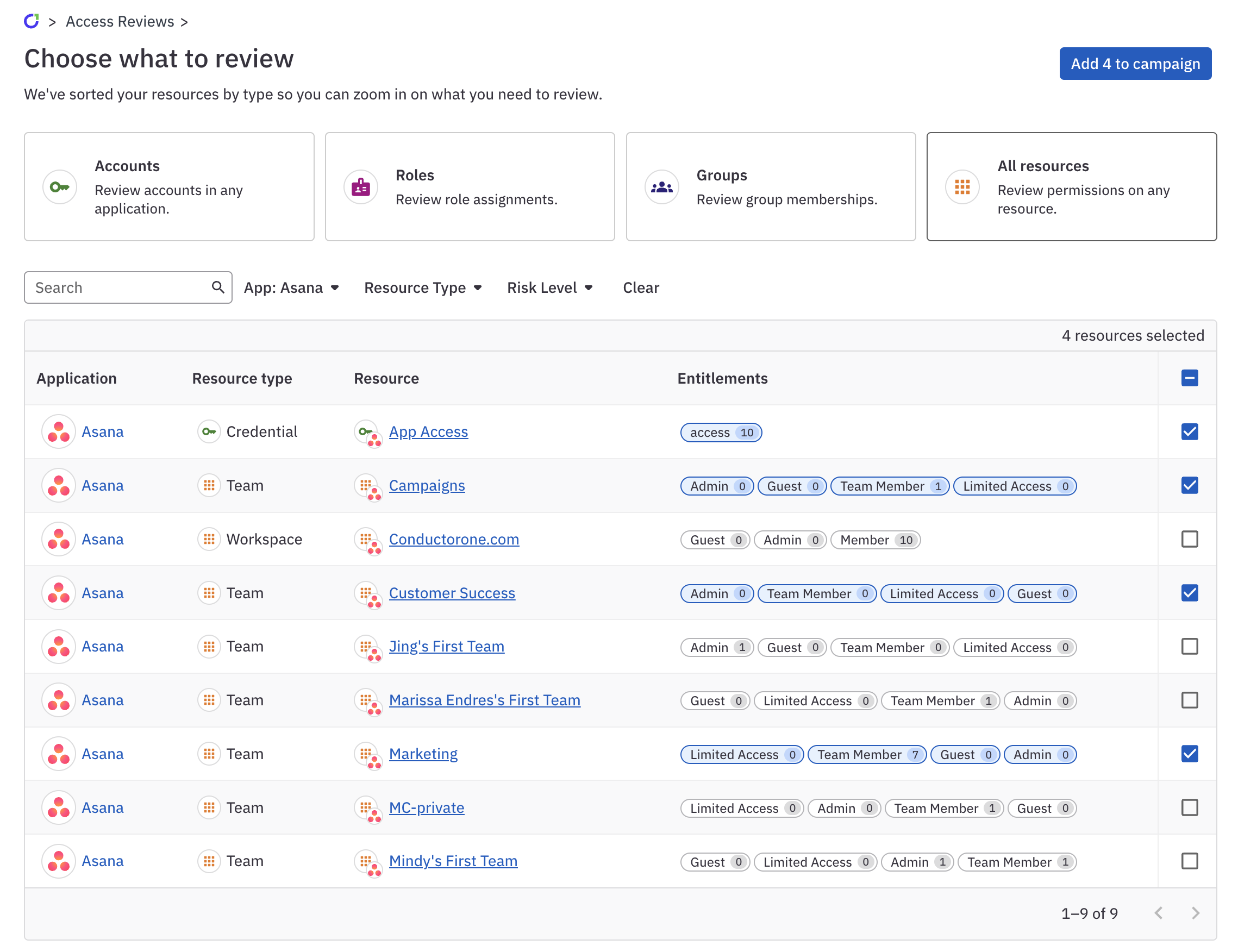The width and height of the screenshot is (1238, 952).
Task: Click the Team type icon in MC-private row
Action: coord(209,807)
